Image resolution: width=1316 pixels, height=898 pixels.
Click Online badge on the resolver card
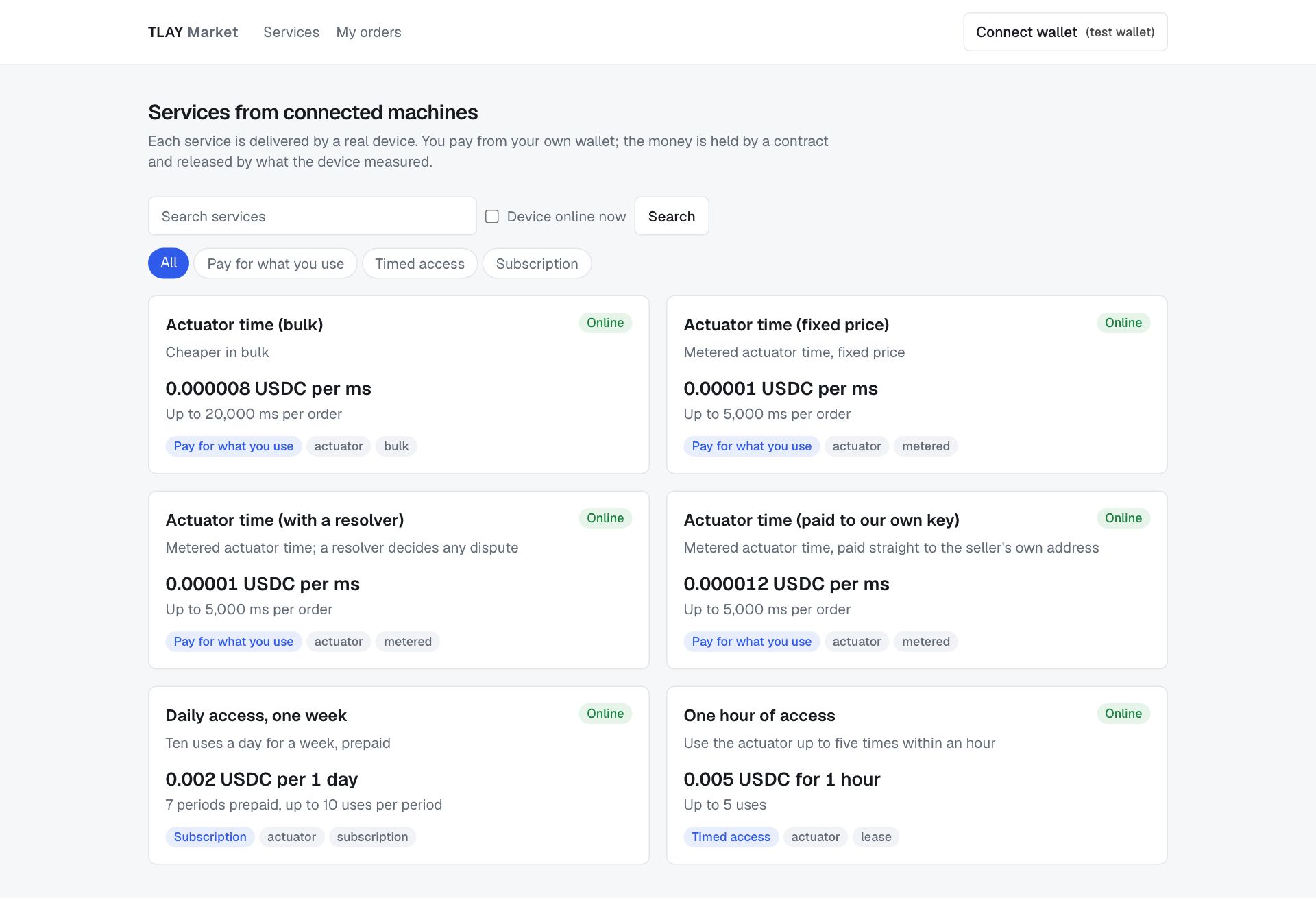(x=605, y=518)
